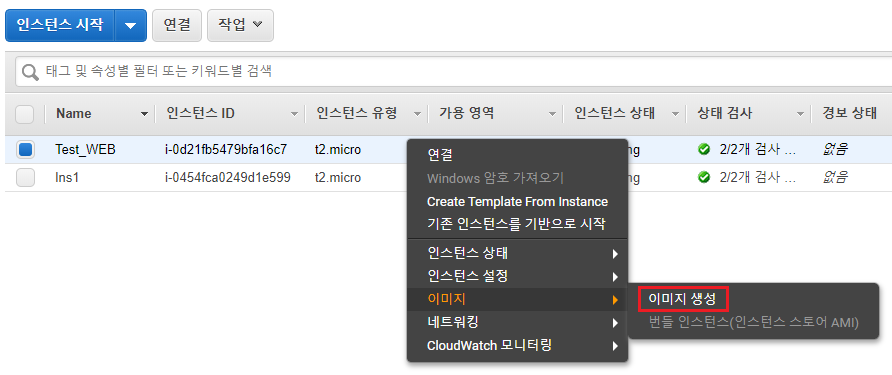Open the 가용 영역 column sort arrow
892x375 pixels.
coord(552,114)
